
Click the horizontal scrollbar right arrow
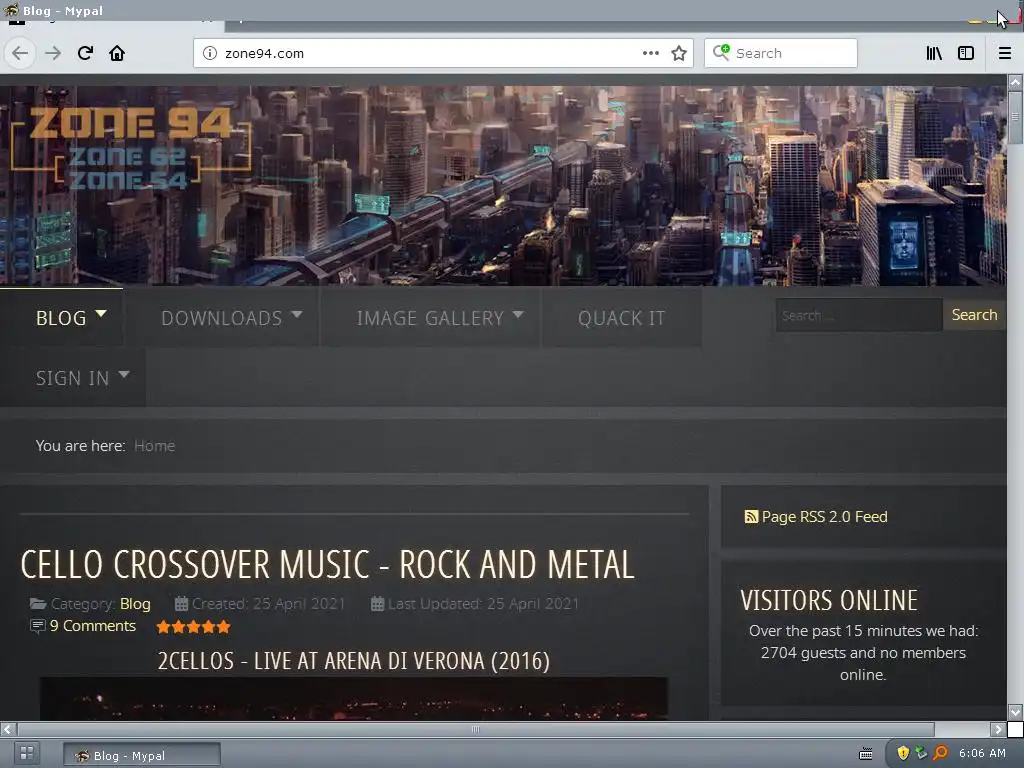pyautogui.click(x=998, y=729)
